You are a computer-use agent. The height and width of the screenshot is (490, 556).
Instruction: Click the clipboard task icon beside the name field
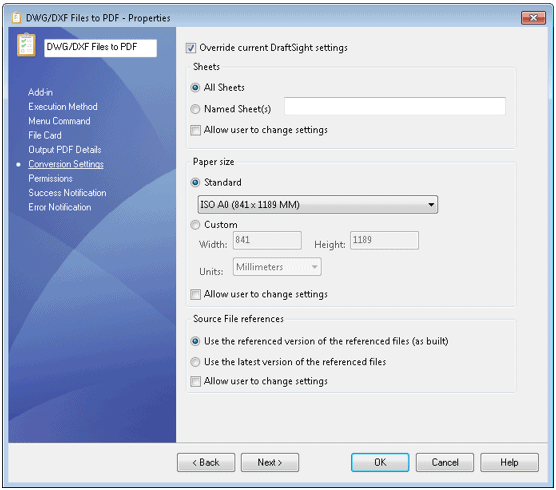(26, 45)
